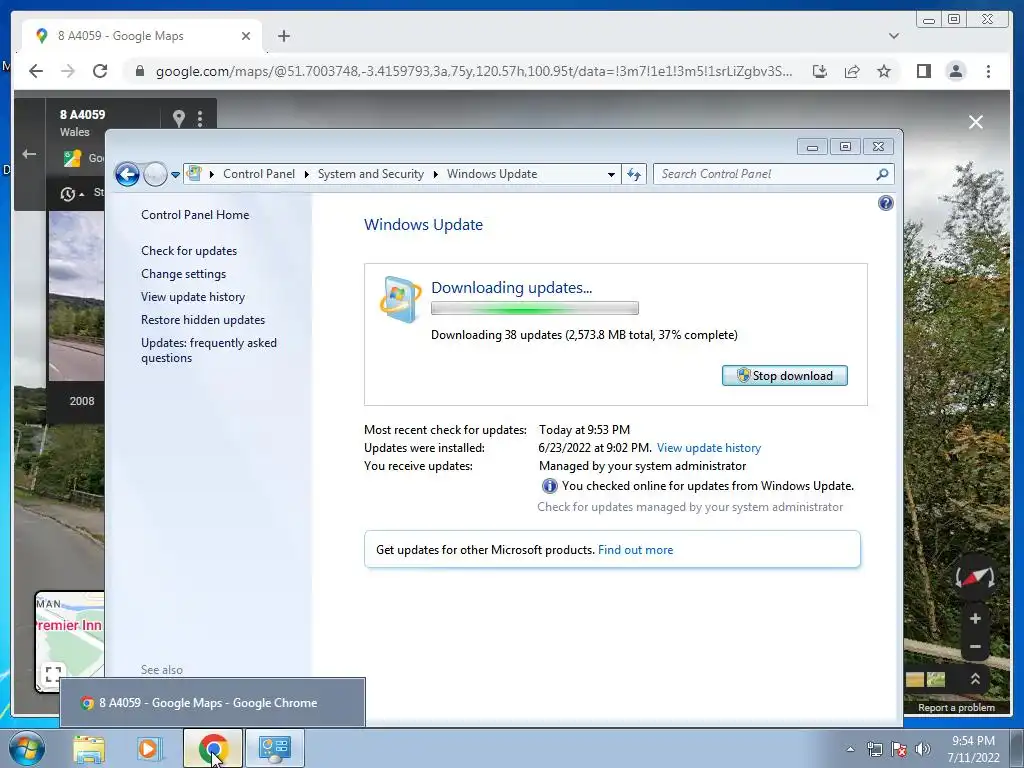Open Updates frequently asked questions link
The width and height of the screenshot is (1024, 768).
209,350
